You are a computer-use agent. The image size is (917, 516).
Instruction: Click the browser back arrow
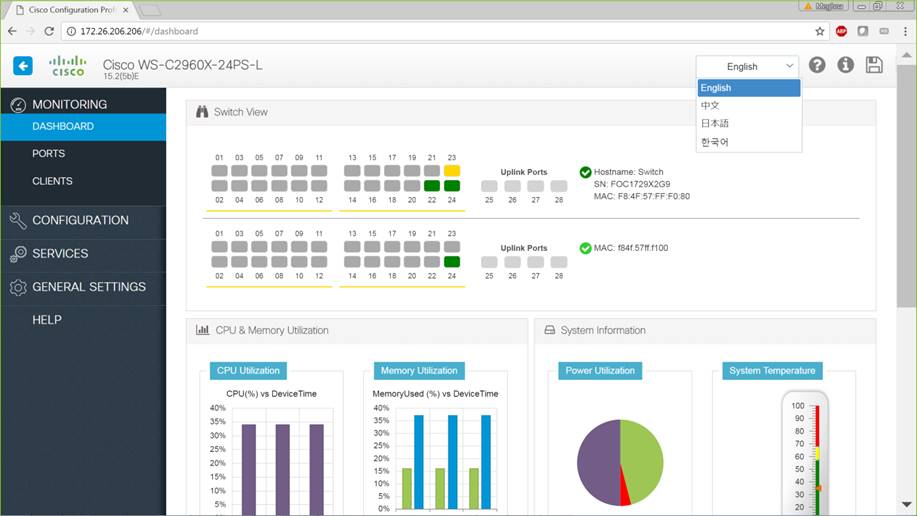(x=12, y=32)
